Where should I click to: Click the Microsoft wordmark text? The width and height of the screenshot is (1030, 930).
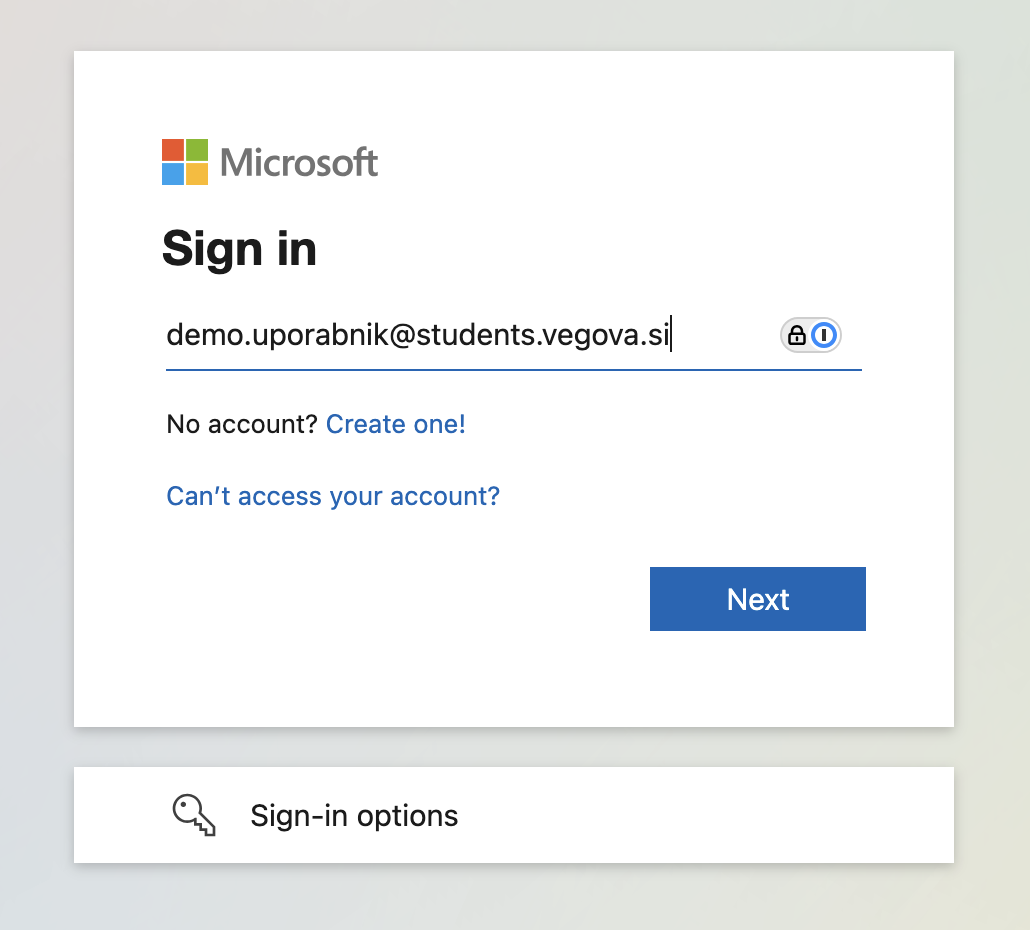point(299,162)
